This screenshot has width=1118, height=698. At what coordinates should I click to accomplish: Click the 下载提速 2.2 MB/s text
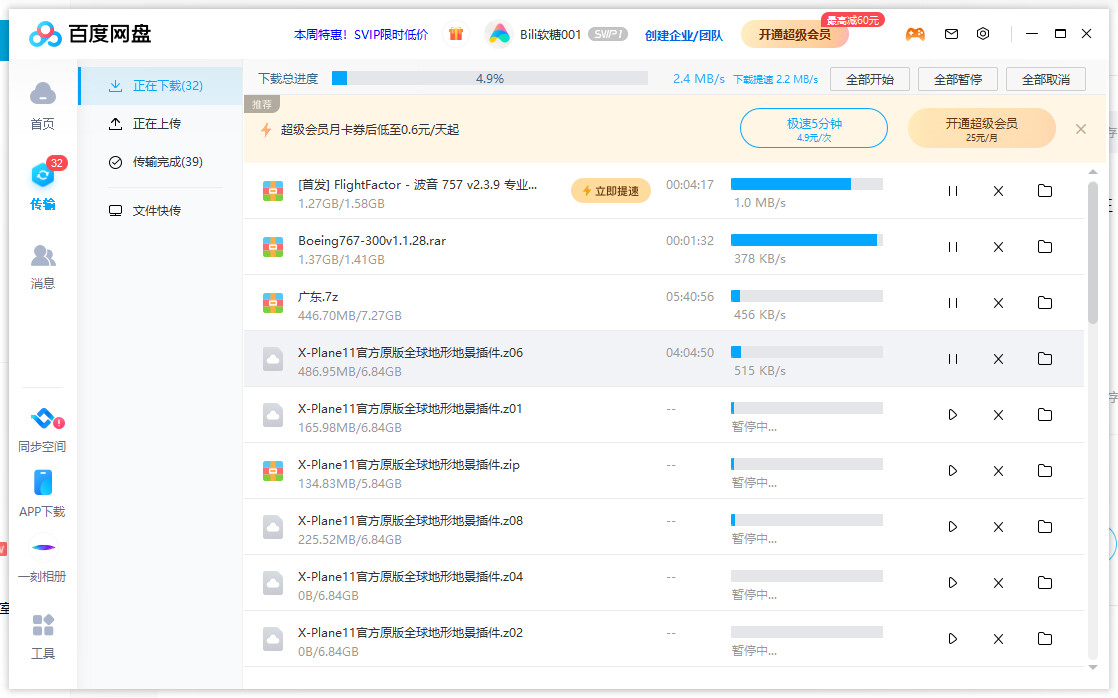point(776,79)
